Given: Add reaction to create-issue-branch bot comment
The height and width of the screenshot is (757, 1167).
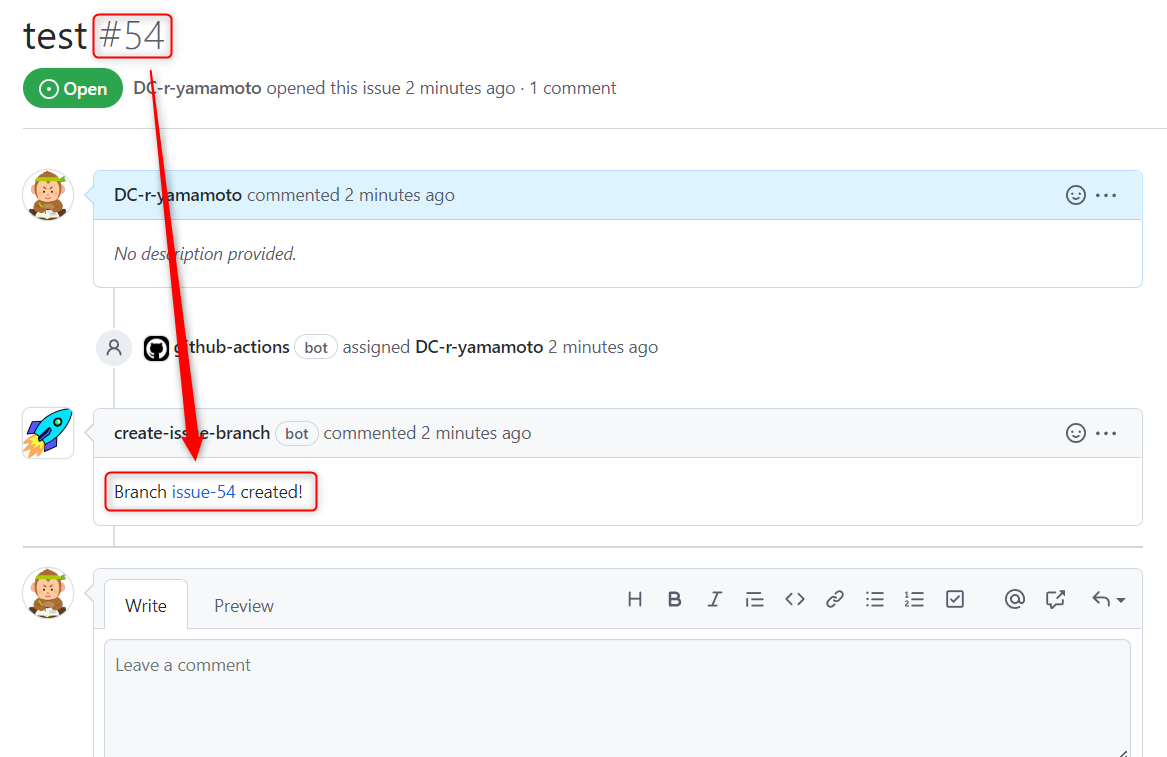Looking at the screenshot, I should (1075, 433).
